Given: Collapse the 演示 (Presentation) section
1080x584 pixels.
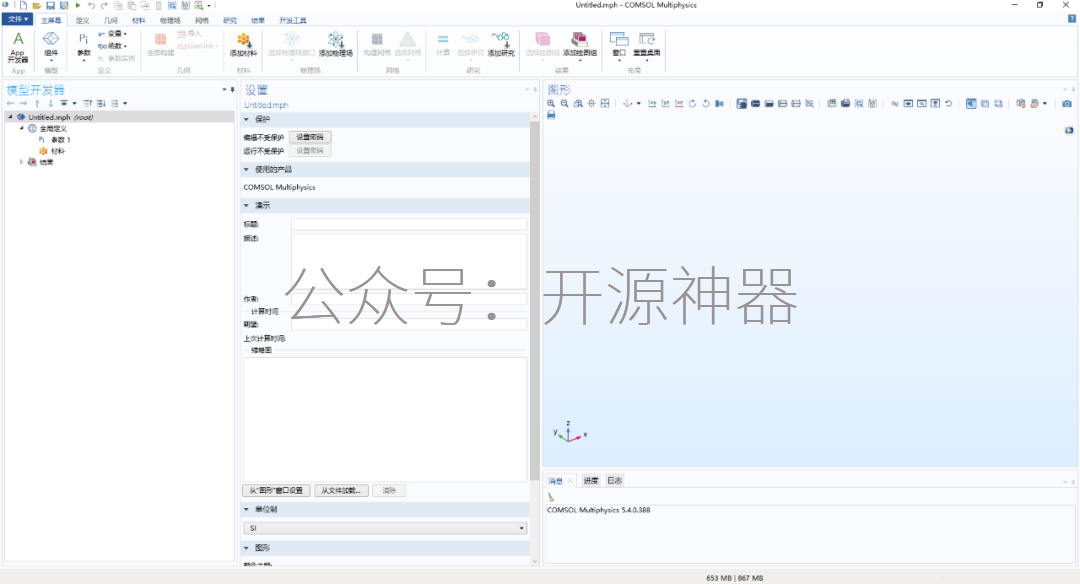Looking at the screenshot, I should pyautogui.click(x=247, y=205).
